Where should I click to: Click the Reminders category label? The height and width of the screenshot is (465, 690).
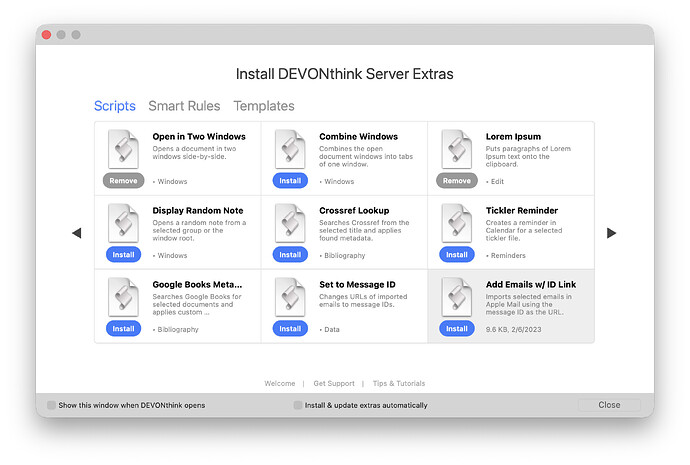pos(508,256)
